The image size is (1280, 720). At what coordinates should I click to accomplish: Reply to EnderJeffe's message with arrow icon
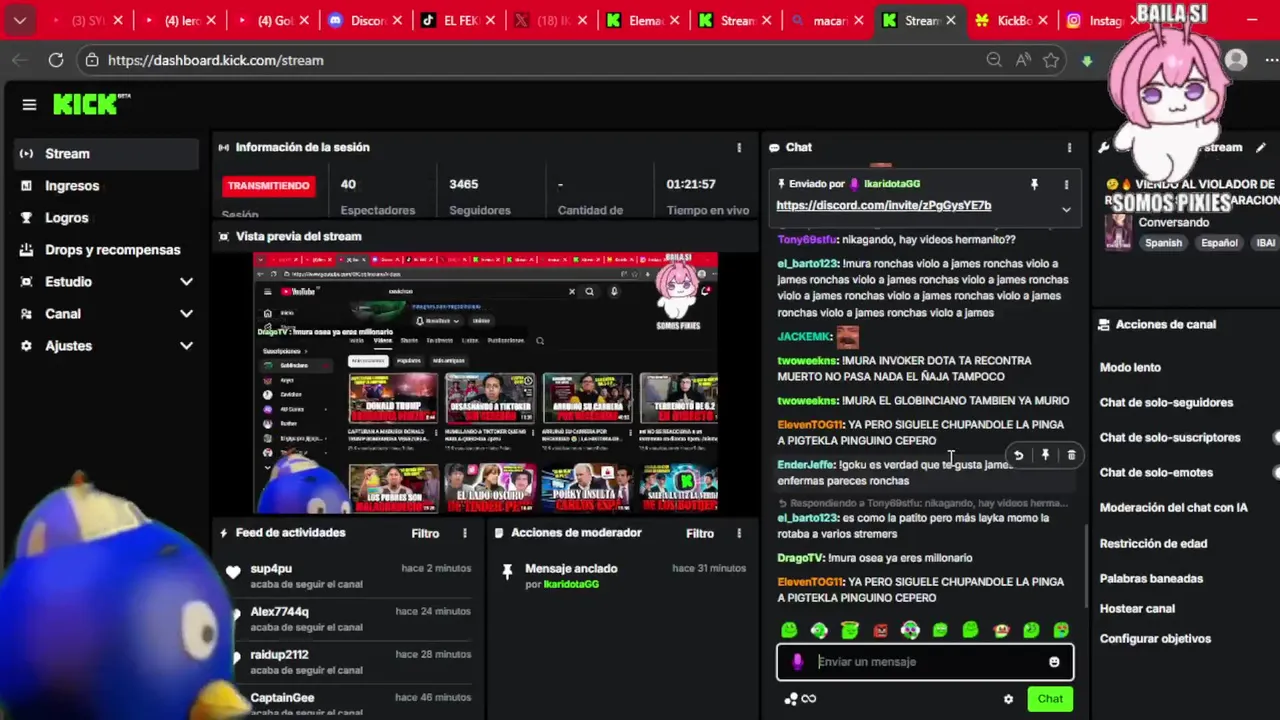pyautogui.click(x=1018, y=456)
